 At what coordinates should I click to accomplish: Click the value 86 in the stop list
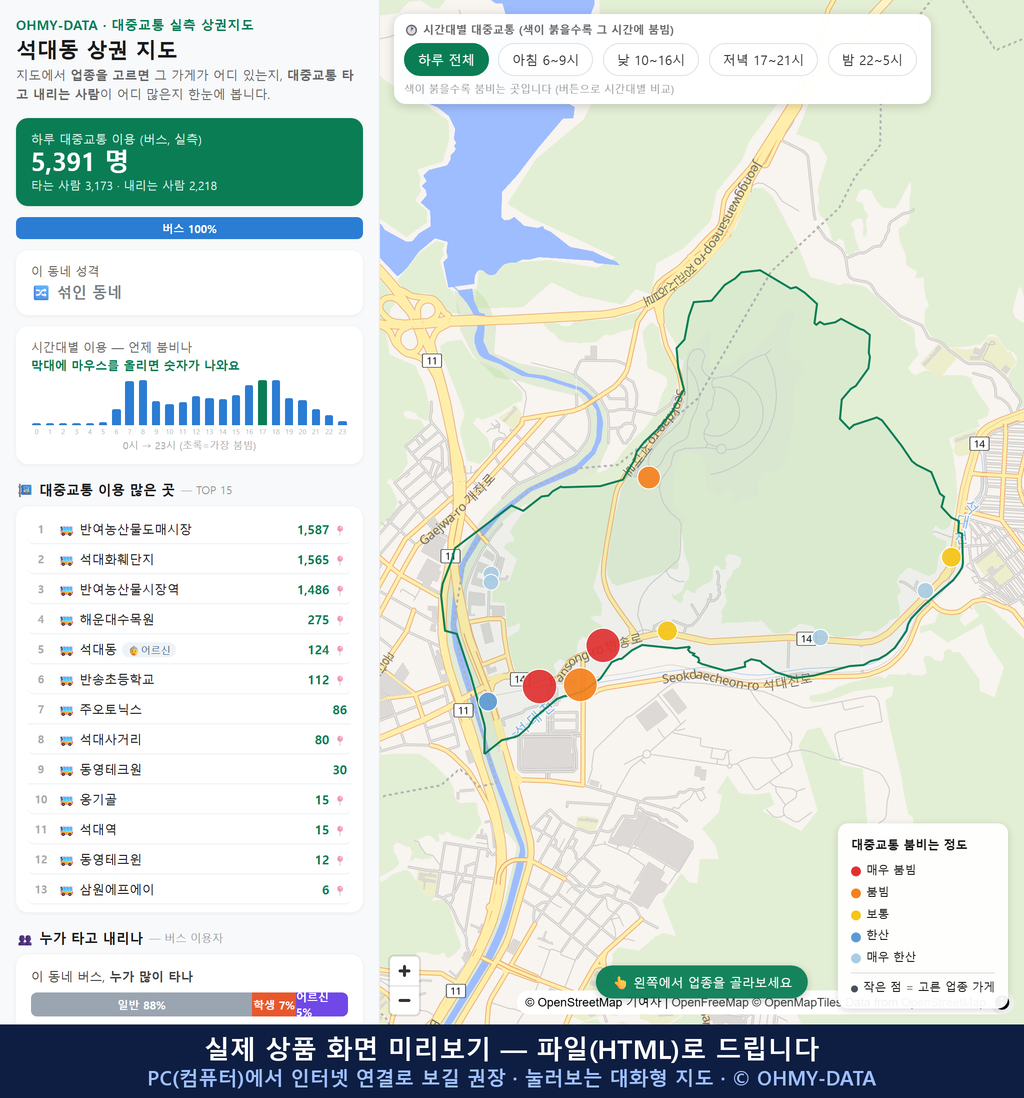click(x=340, y=710)
